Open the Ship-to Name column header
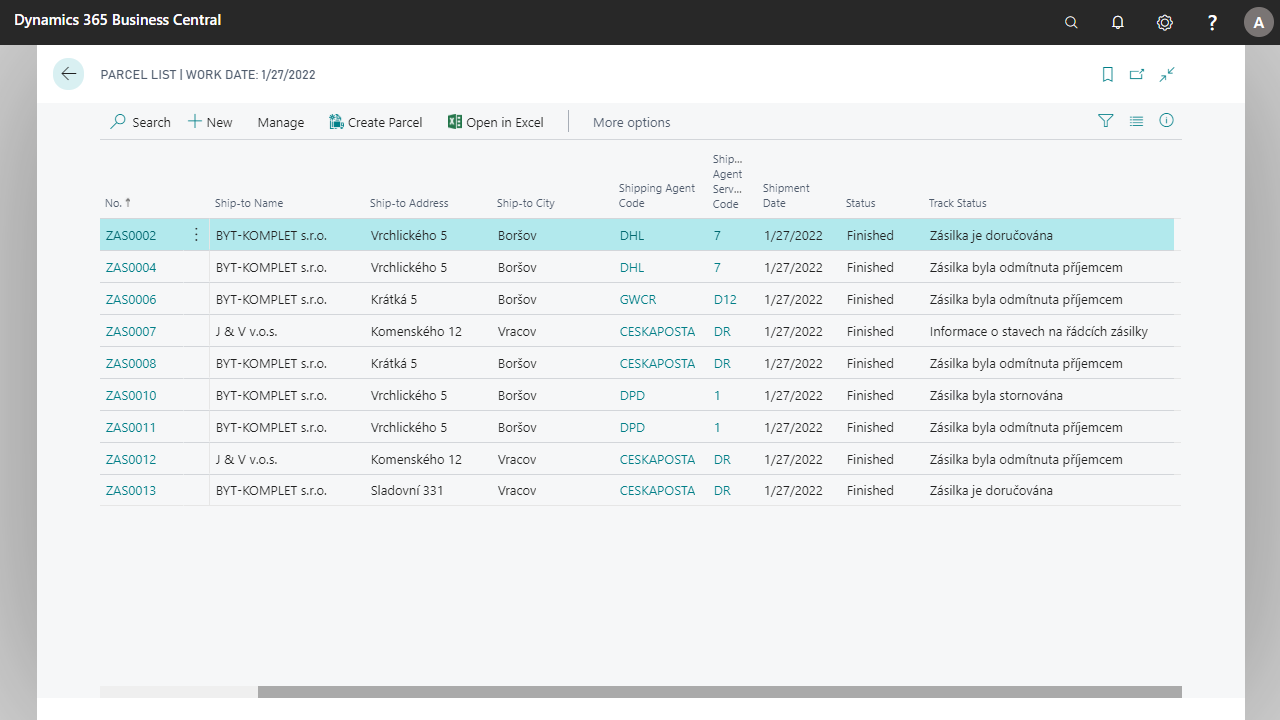 249,203
